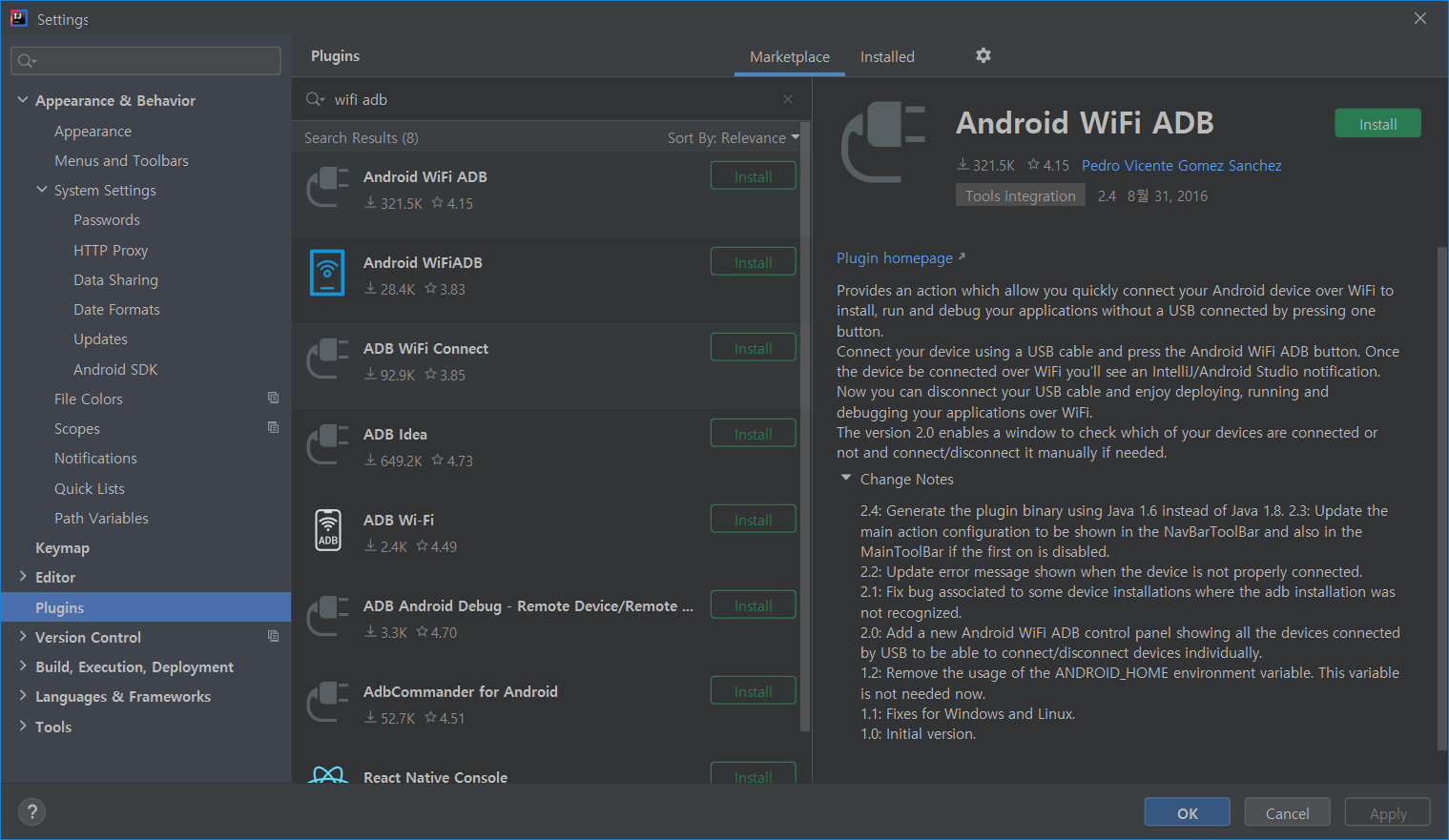Click the File Colors project-level icon
The image size is (1449, 840).
[x=274, y=398]
